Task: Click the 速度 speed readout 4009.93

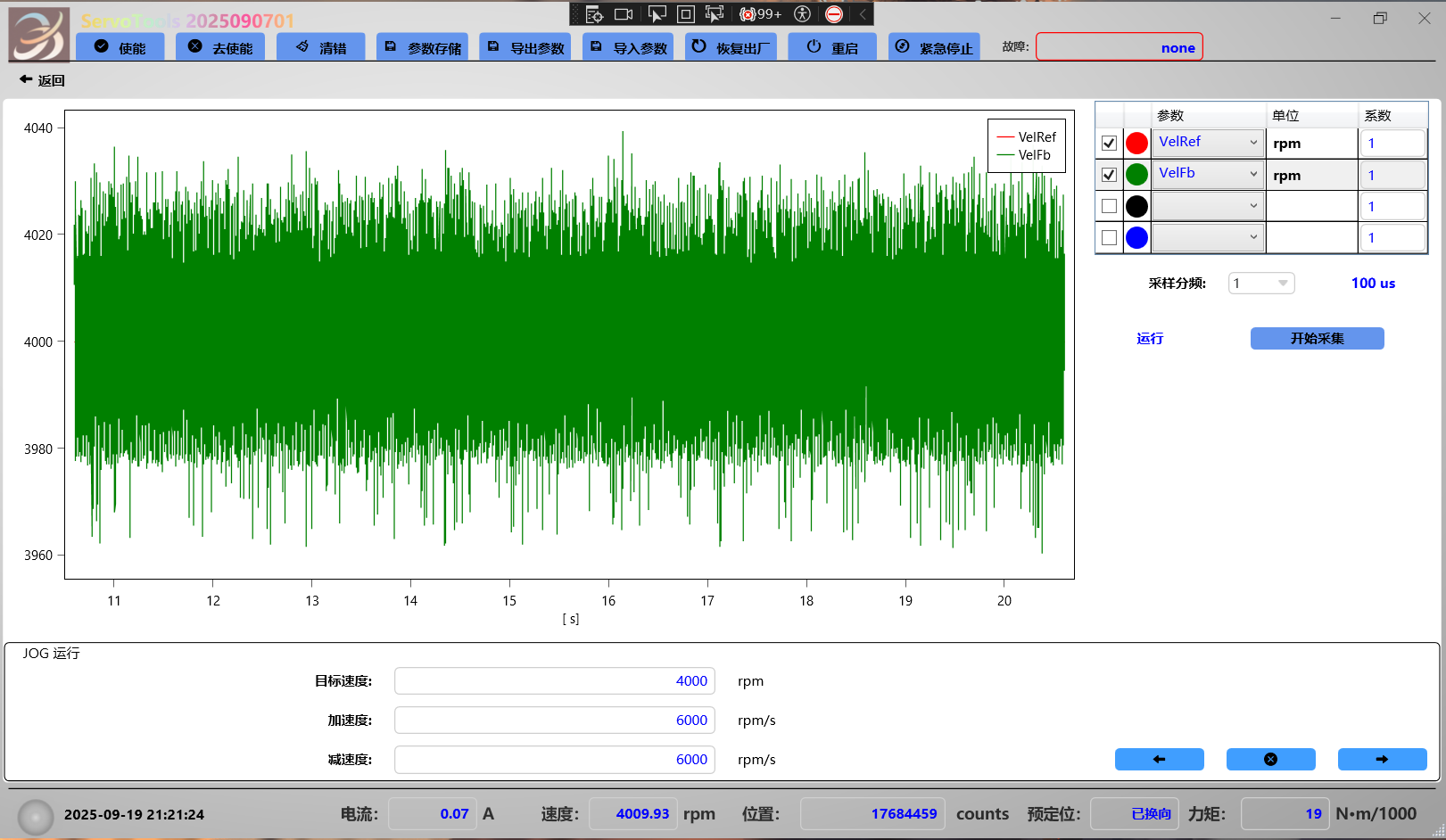Action: click(x=632, y=814)
